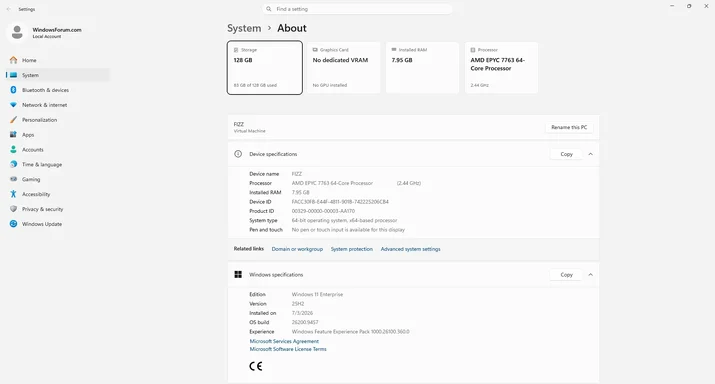Click the OS build 26200 value
The width and height of the screenshot is (715, 384).
(x=305, y=322)
